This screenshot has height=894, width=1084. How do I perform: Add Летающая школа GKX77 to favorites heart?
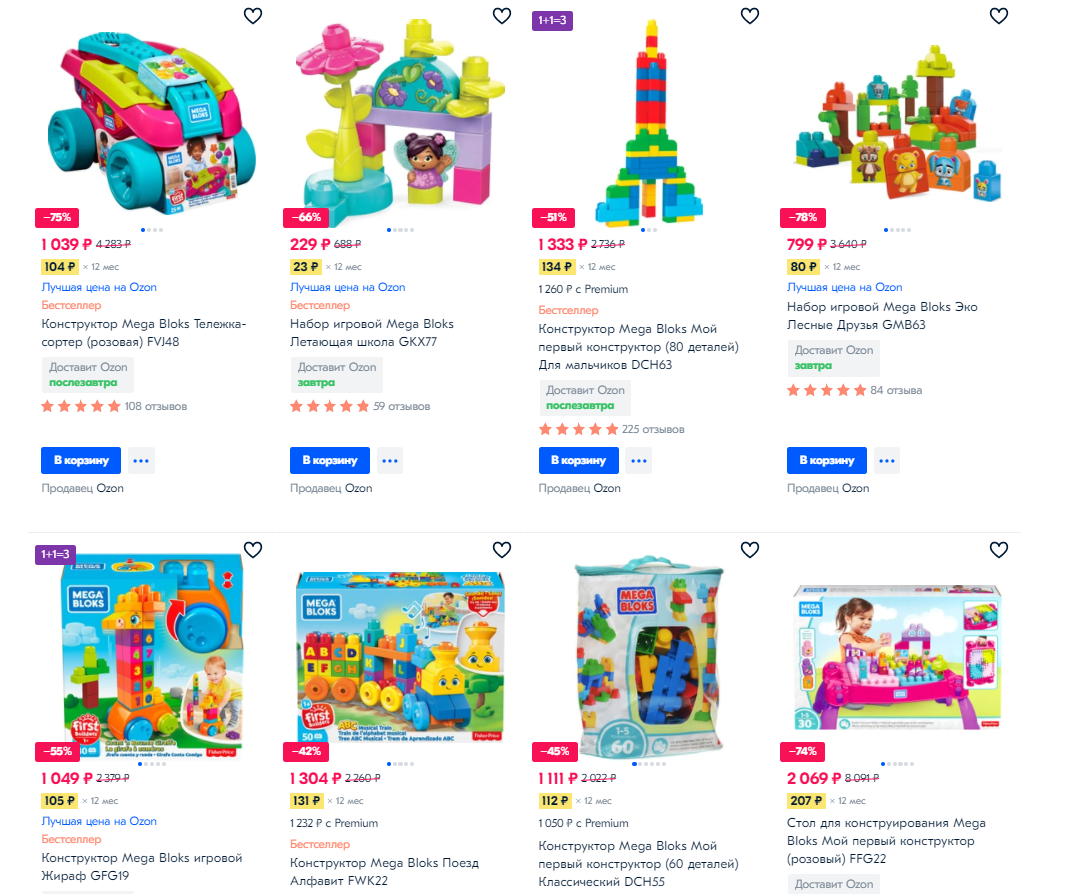pyautogui.click(x=502, y=15)
